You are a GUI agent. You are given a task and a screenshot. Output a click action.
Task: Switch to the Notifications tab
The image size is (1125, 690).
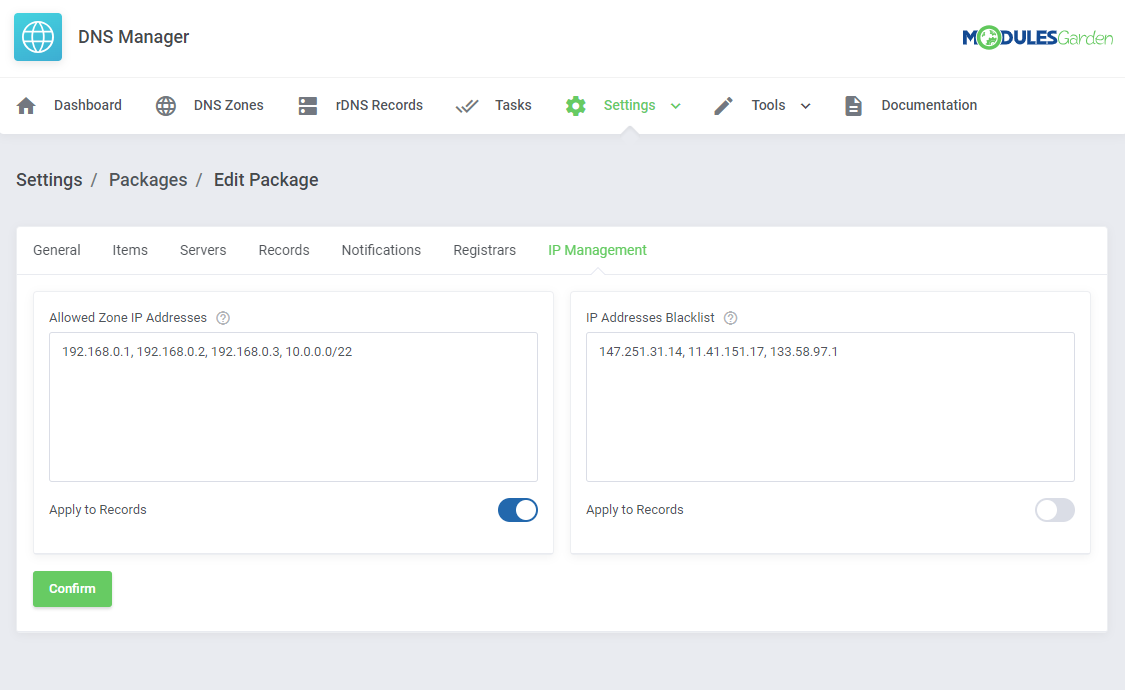[x=381, y=250]
